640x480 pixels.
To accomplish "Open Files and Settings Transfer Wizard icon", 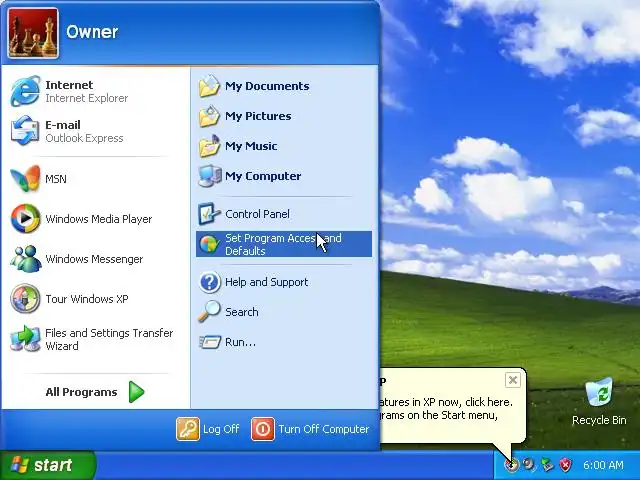I will pos(25,339).
